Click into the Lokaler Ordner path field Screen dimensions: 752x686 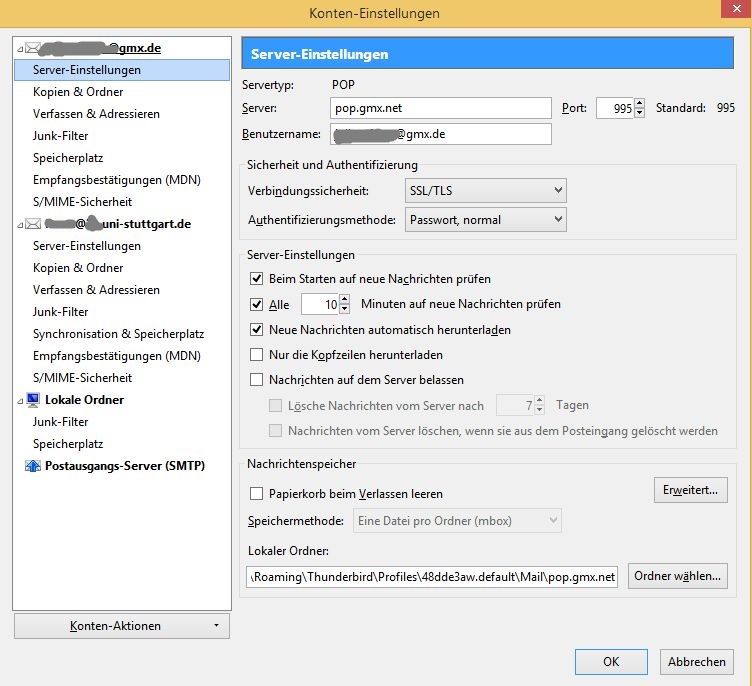(x=432, y=577)
